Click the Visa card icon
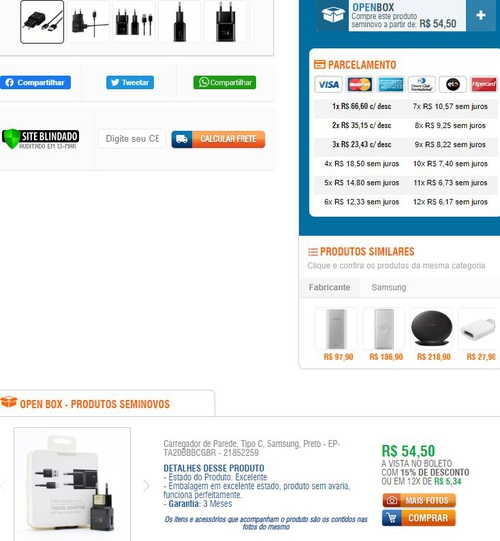Viewport: 500px width, 541px height. [x=328, y=85]
